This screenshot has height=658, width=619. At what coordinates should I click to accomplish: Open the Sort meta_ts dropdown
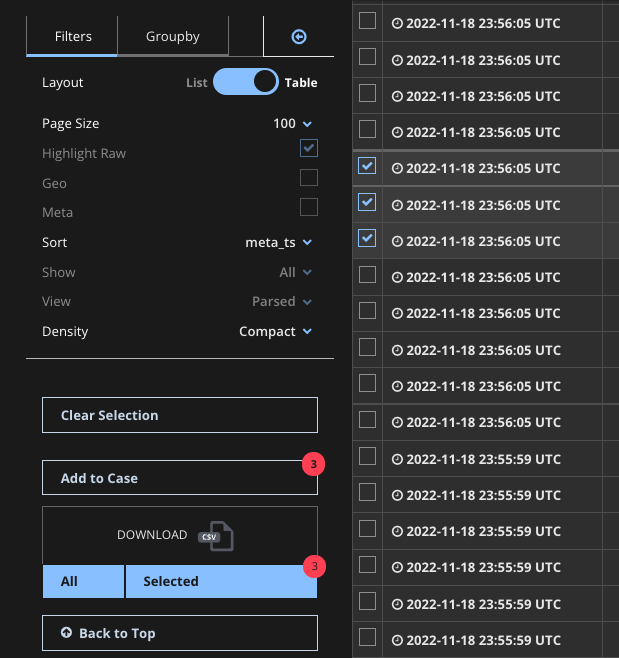(x=279, y=242)
